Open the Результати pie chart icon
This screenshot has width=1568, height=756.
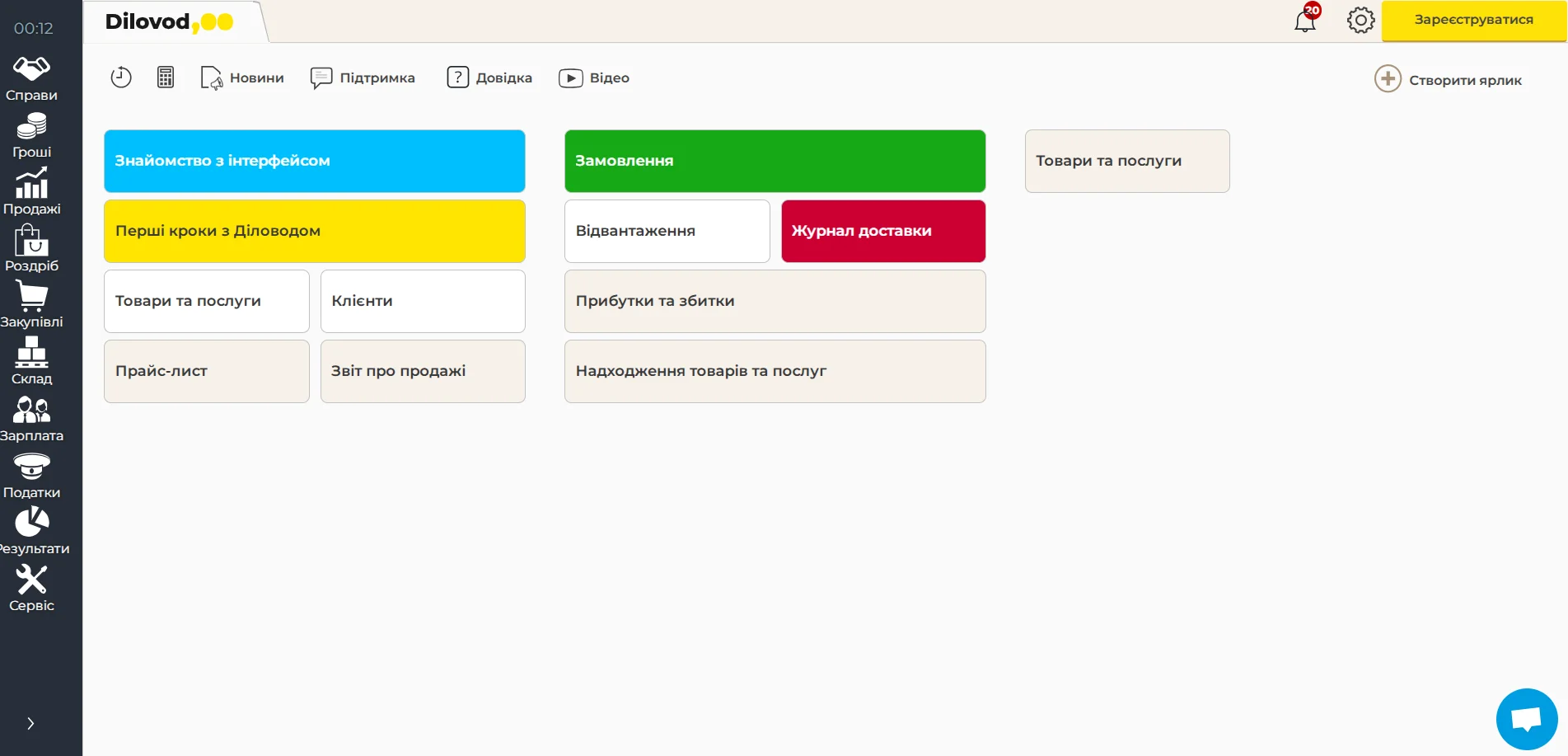(x=31, y=523)
